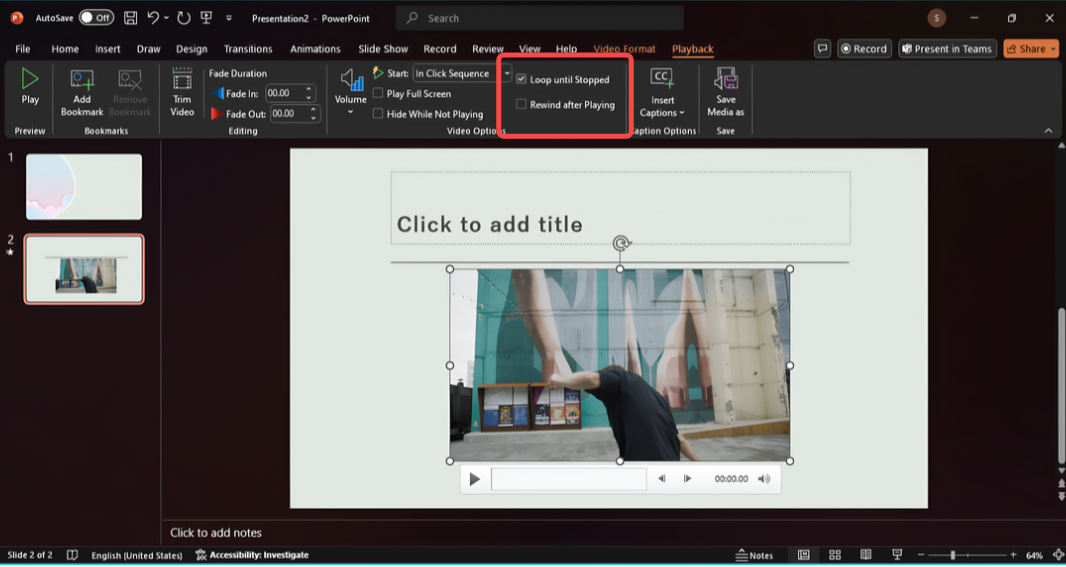Add a bookmark to the video

click(82, 93)
